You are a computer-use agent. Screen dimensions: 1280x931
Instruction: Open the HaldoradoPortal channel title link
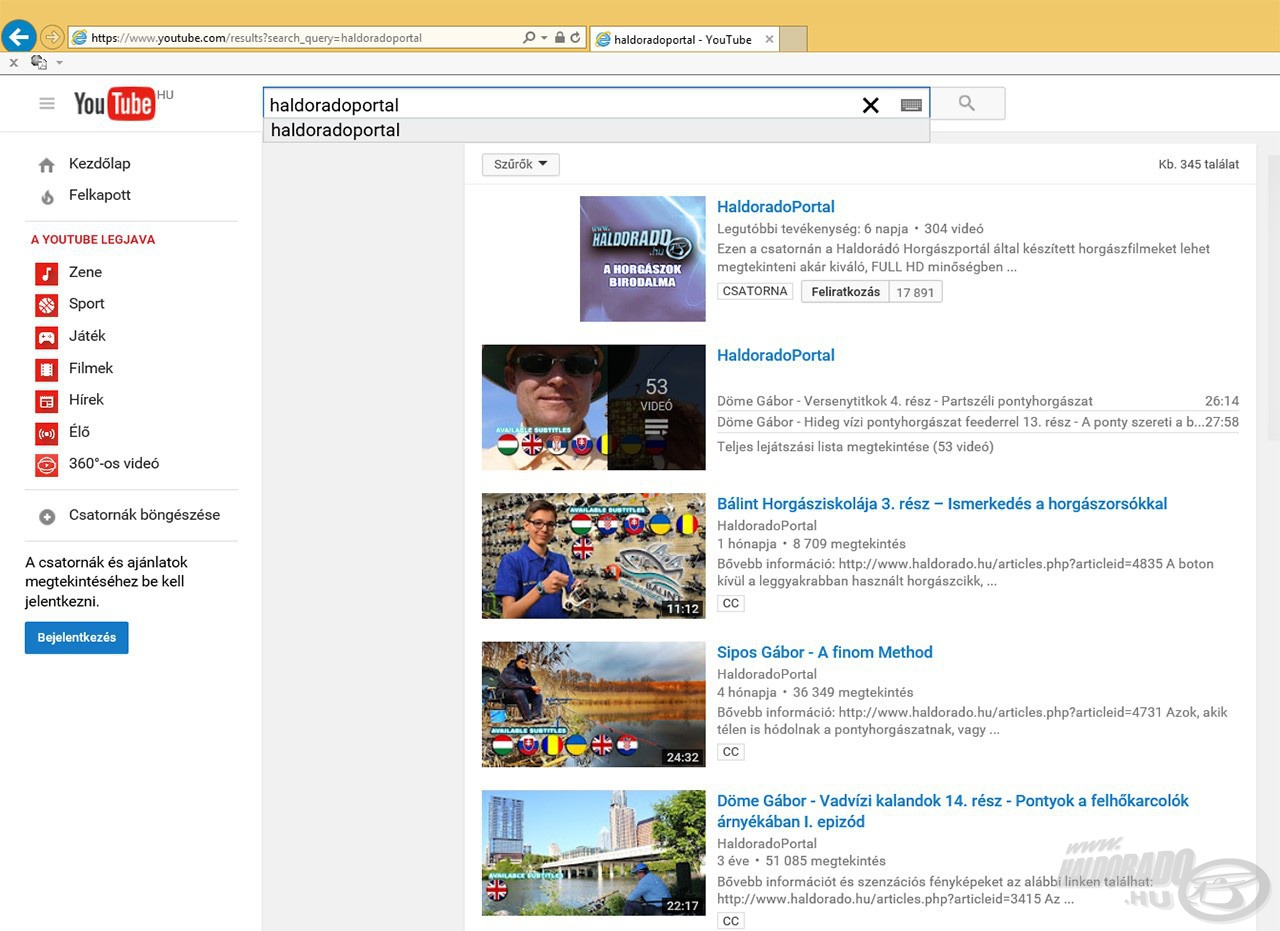(776, 207)
